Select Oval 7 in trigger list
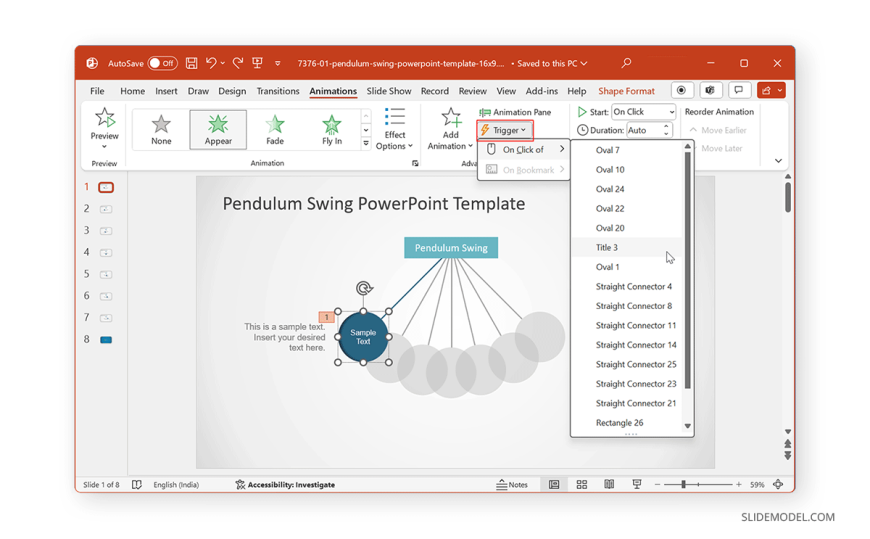 click(627, 150)
